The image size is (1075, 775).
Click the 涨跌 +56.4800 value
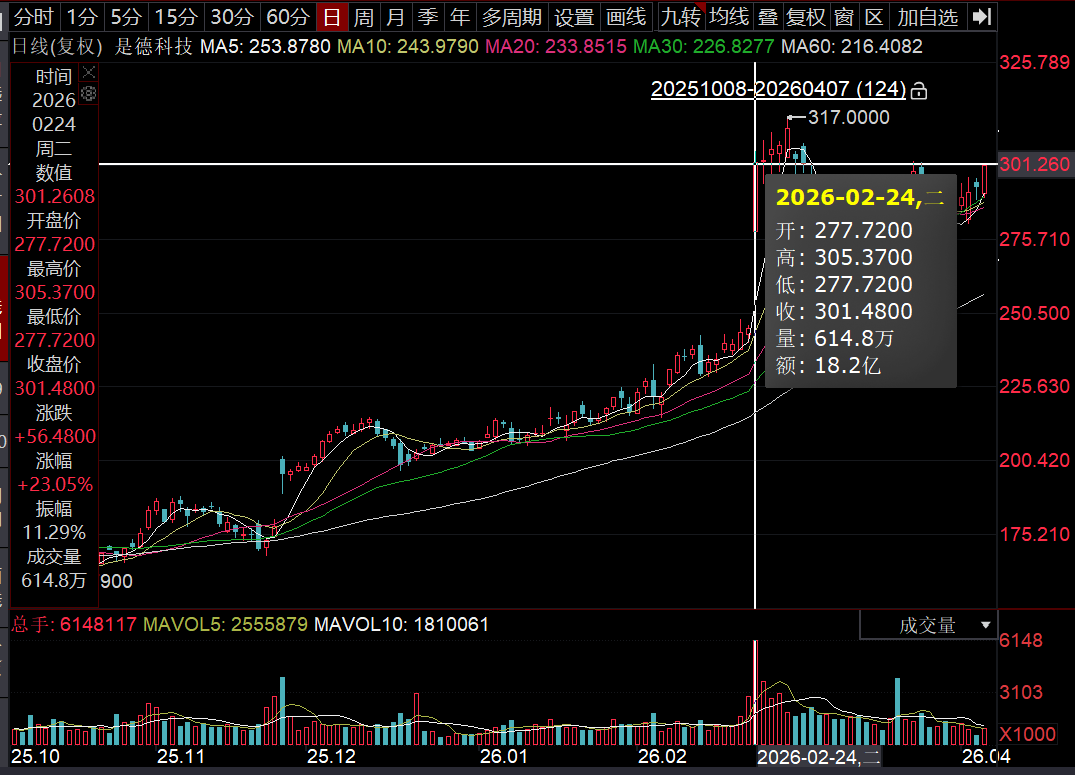55,436
